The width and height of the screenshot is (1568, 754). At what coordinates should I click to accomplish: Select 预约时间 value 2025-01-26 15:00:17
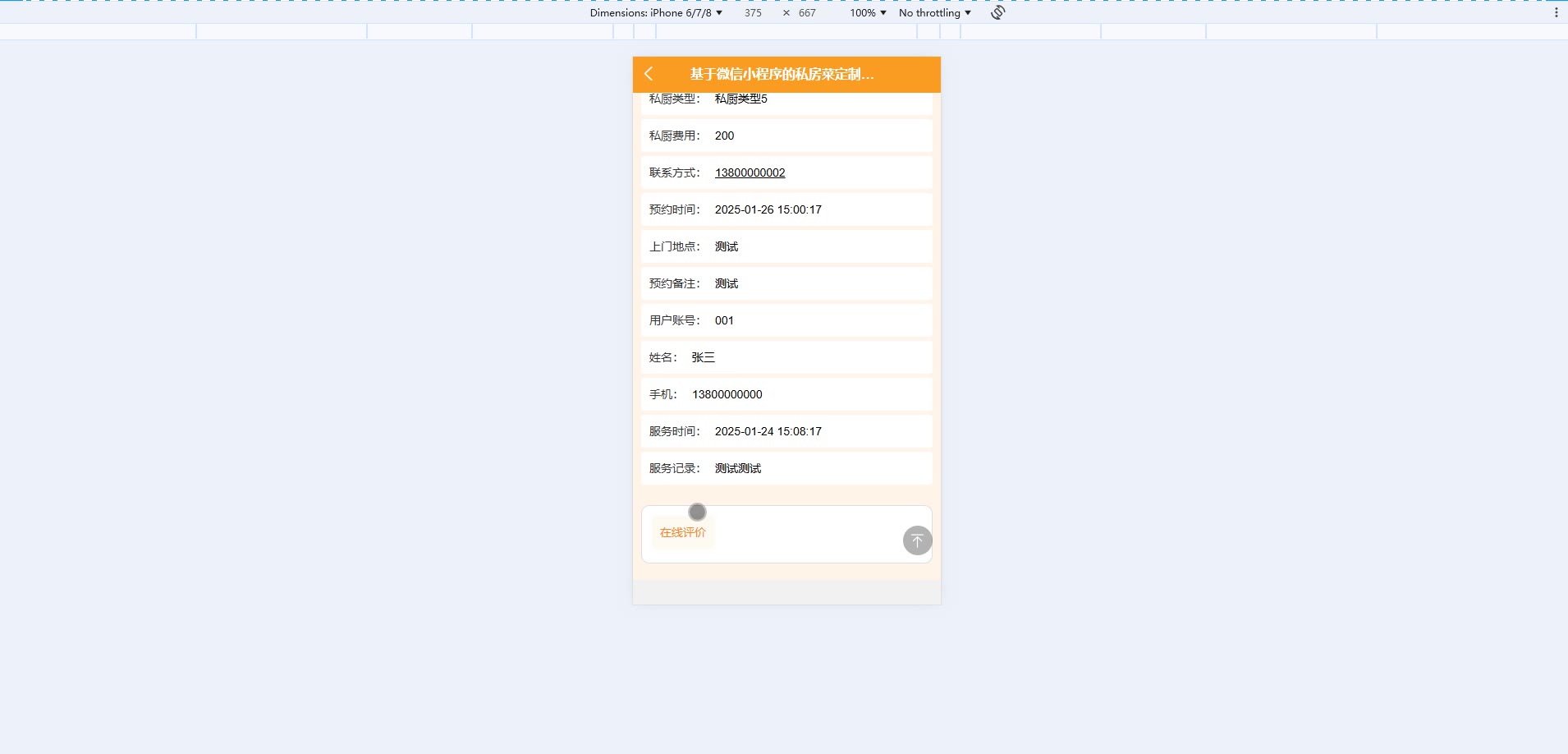coord(768,209)
